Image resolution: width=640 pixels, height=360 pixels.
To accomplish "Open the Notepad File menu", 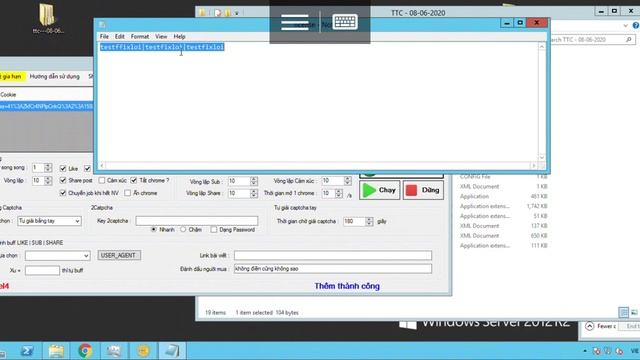I will pos(104,36).
